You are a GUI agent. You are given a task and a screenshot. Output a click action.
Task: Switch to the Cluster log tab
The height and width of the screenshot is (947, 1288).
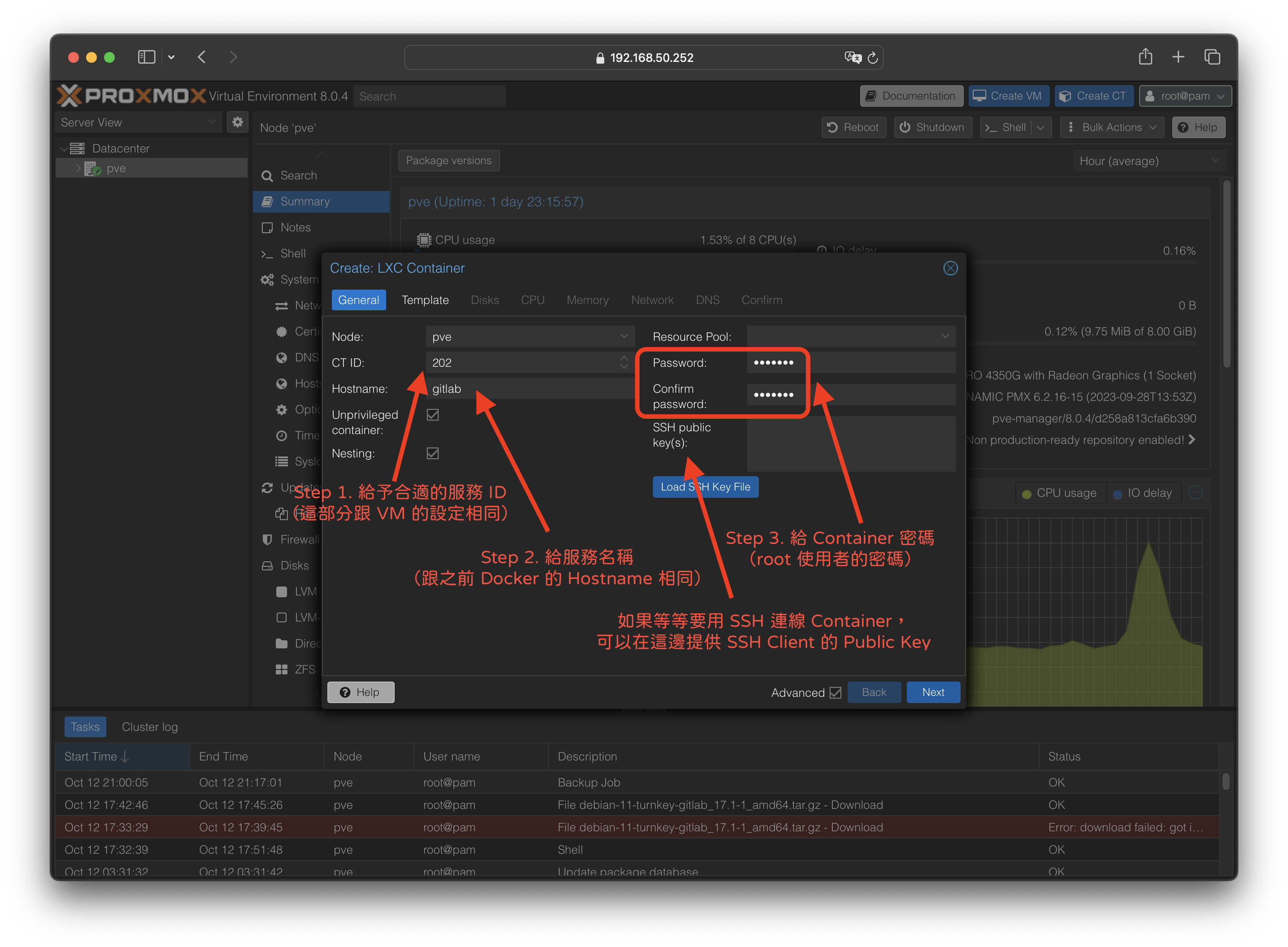click(150, 727)
